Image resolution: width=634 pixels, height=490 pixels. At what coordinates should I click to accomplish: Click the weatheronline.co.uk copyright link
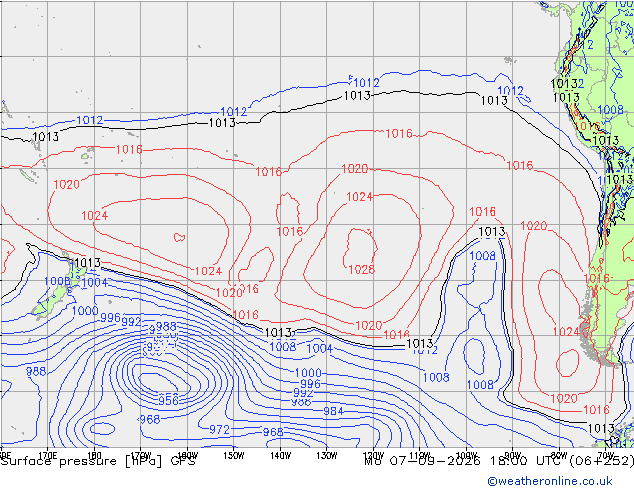(x=549, y=481)
